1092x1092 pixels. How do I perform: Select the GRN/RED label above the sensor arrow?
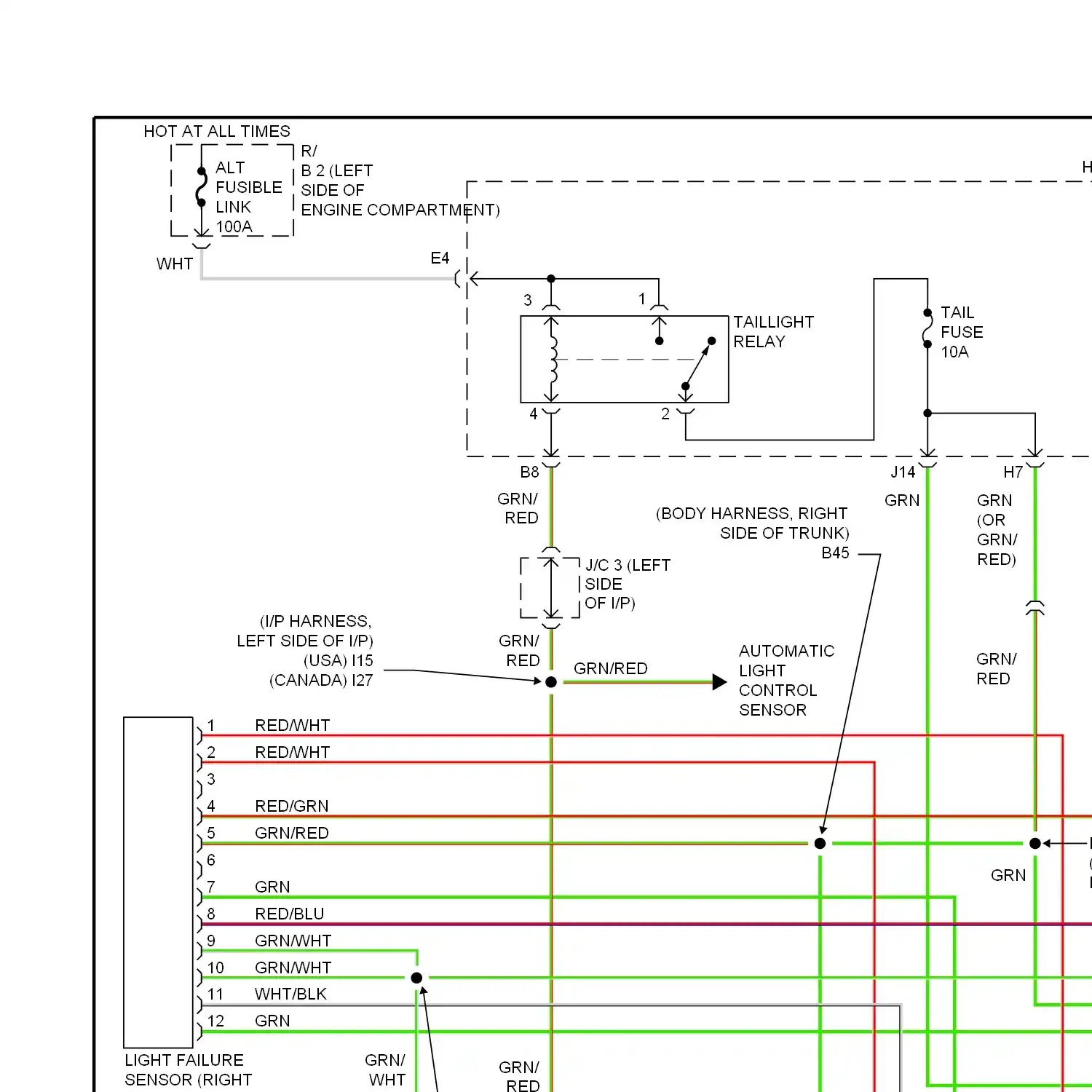click(x=610, y=669)
